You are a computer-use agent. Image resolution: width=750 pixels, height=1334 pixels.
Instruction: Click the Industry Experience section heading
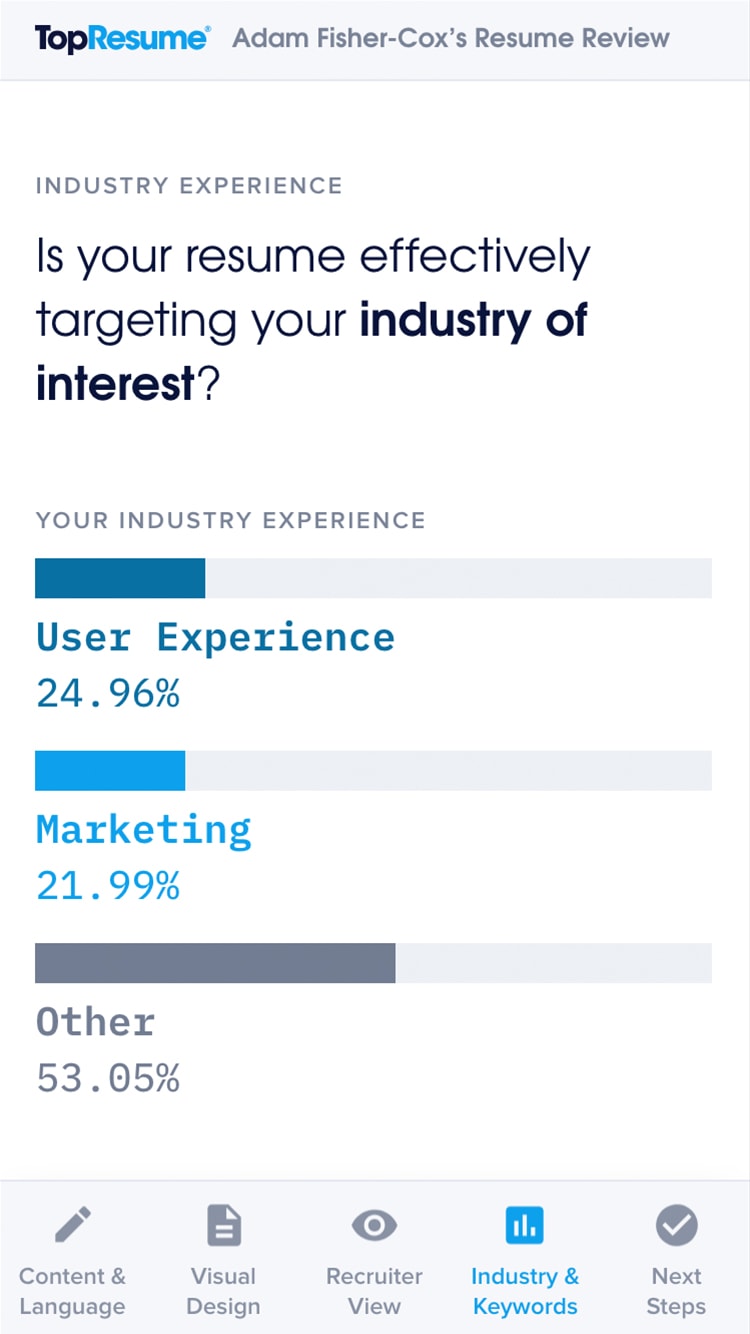pyautogui.click(x=189, y=185)
